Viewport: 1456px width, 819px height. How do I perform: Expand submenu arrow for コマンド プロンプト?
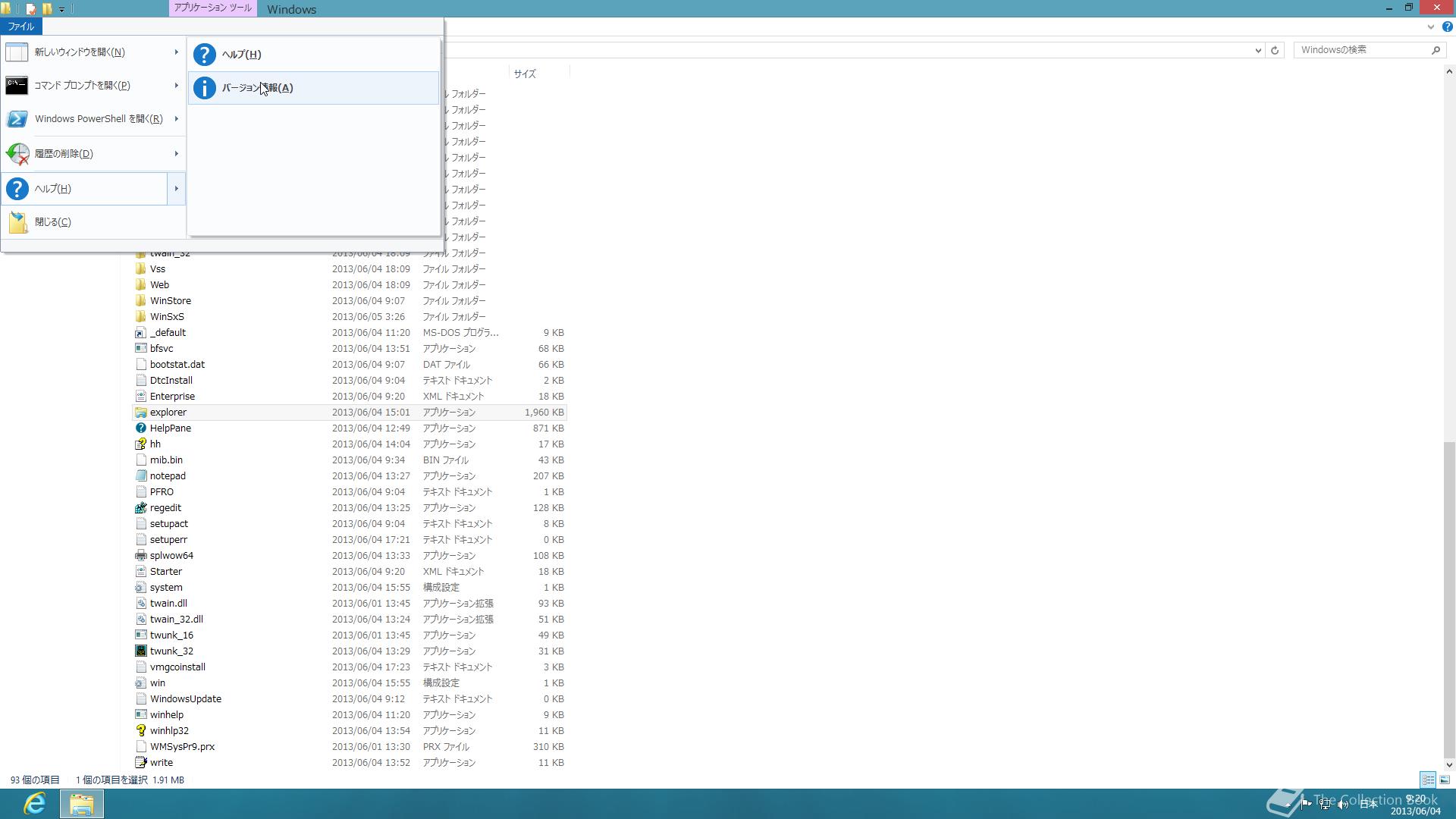[176, 86]
